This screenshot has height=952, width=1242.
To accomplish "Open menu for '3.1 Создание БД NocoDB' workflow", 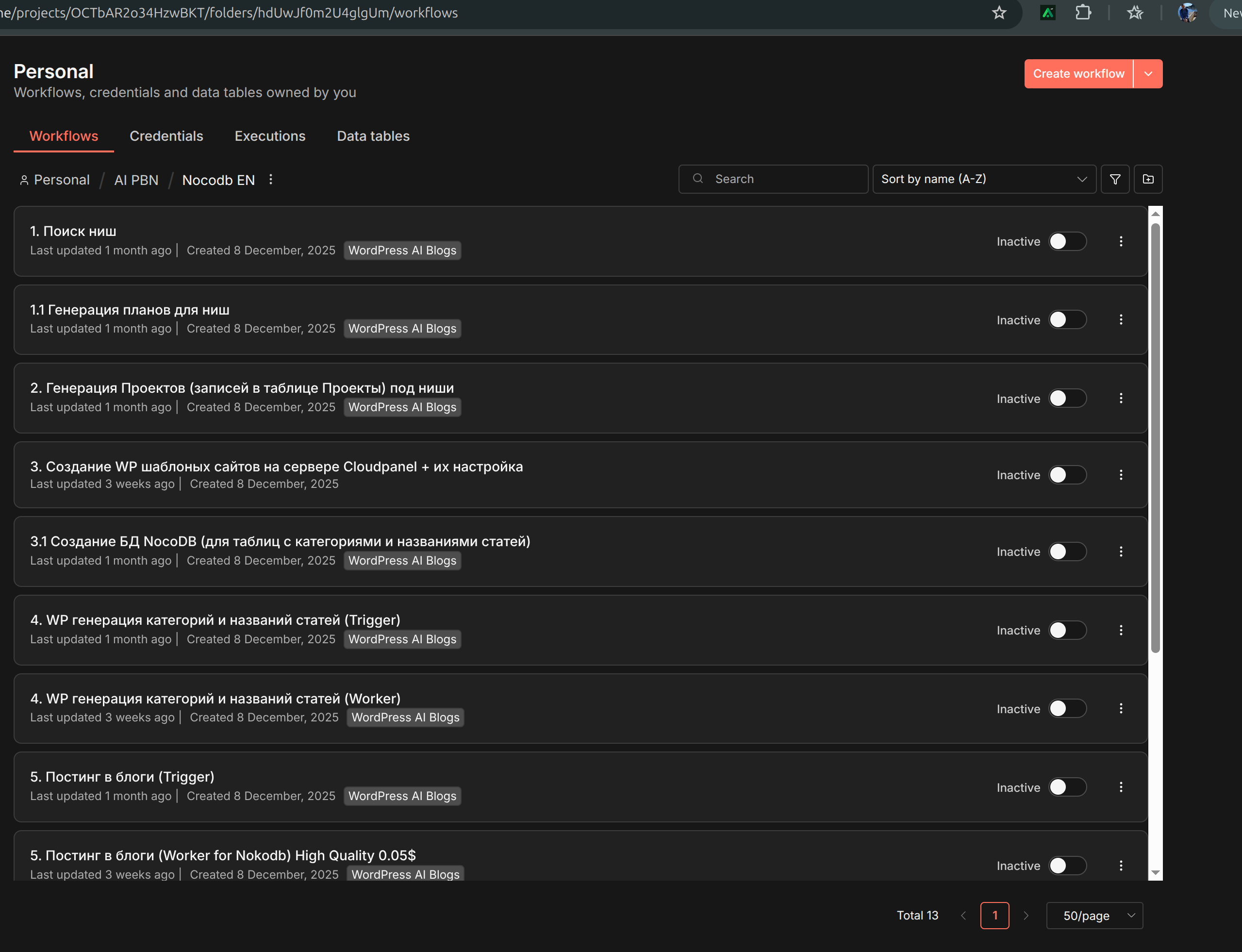I will 1121,551.
